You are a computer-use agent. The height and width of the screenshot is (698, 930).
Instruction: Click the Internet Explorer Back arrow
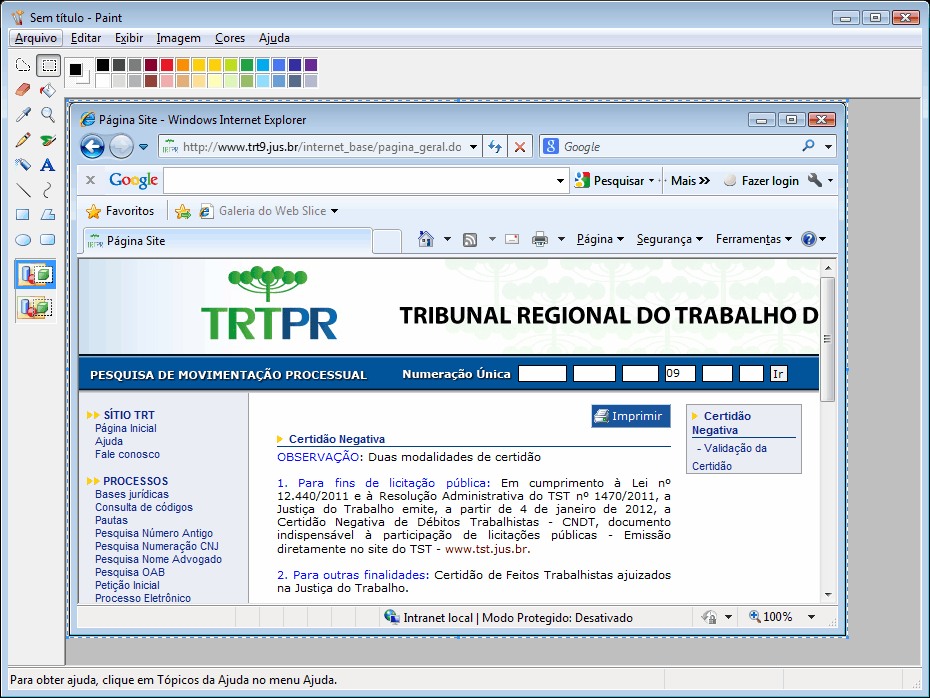tap(93, 146)
